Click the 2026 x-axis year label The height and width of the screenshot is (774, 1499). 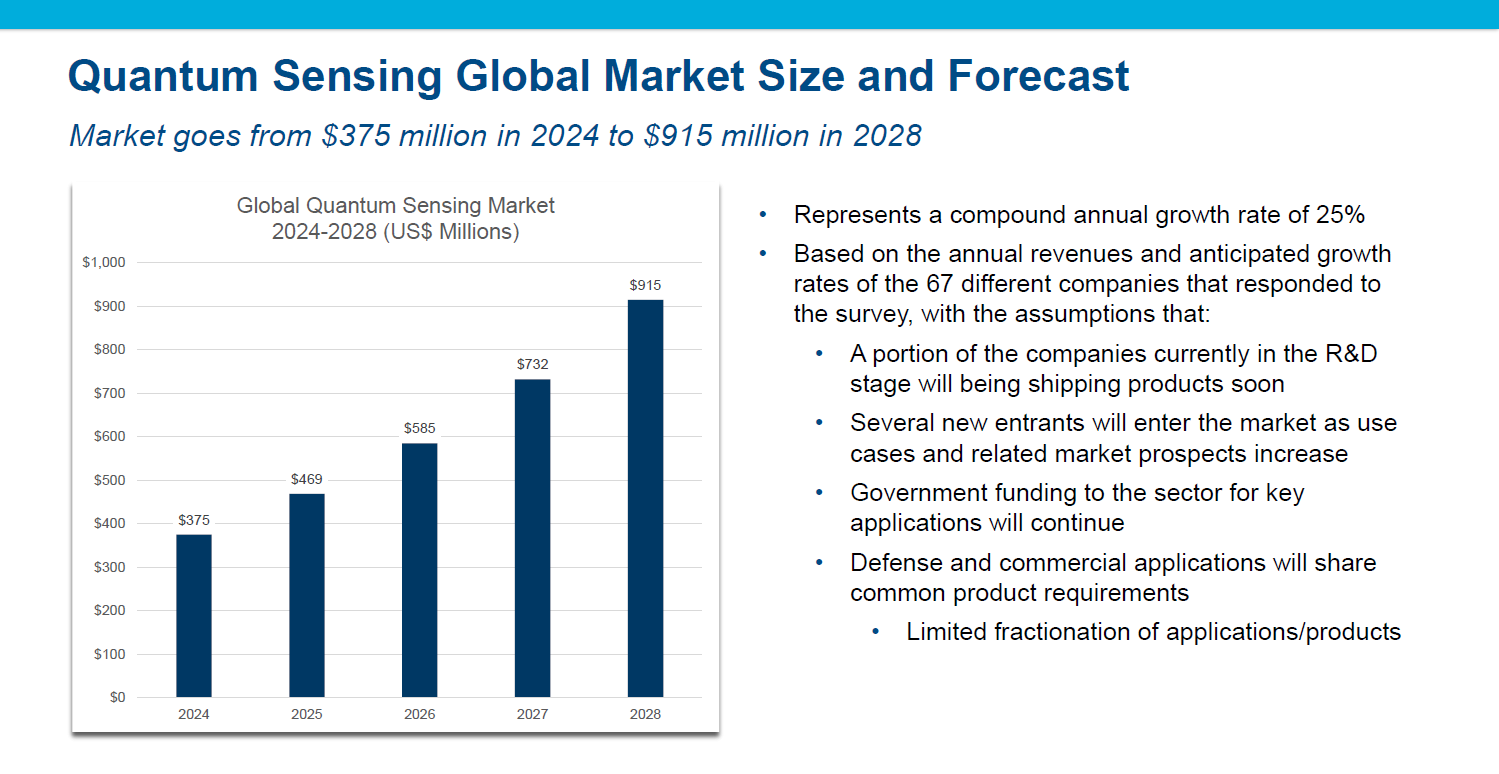[x=420, y=715]
